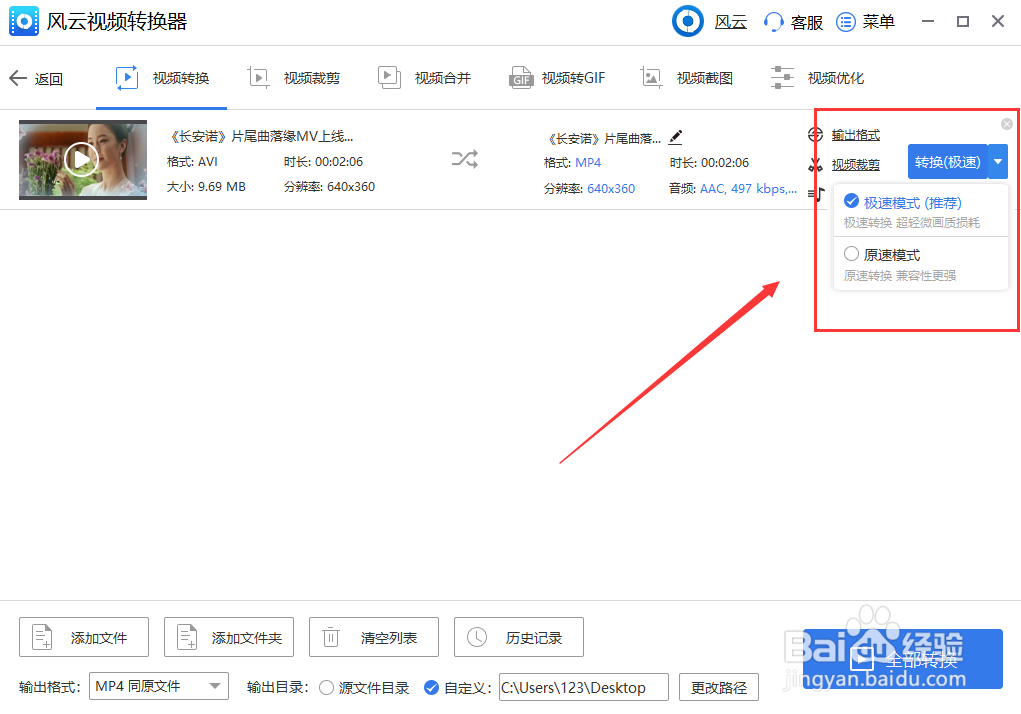Enable the 源文件目录 output option
The image size is (1021, 714).
coord(325,687)
